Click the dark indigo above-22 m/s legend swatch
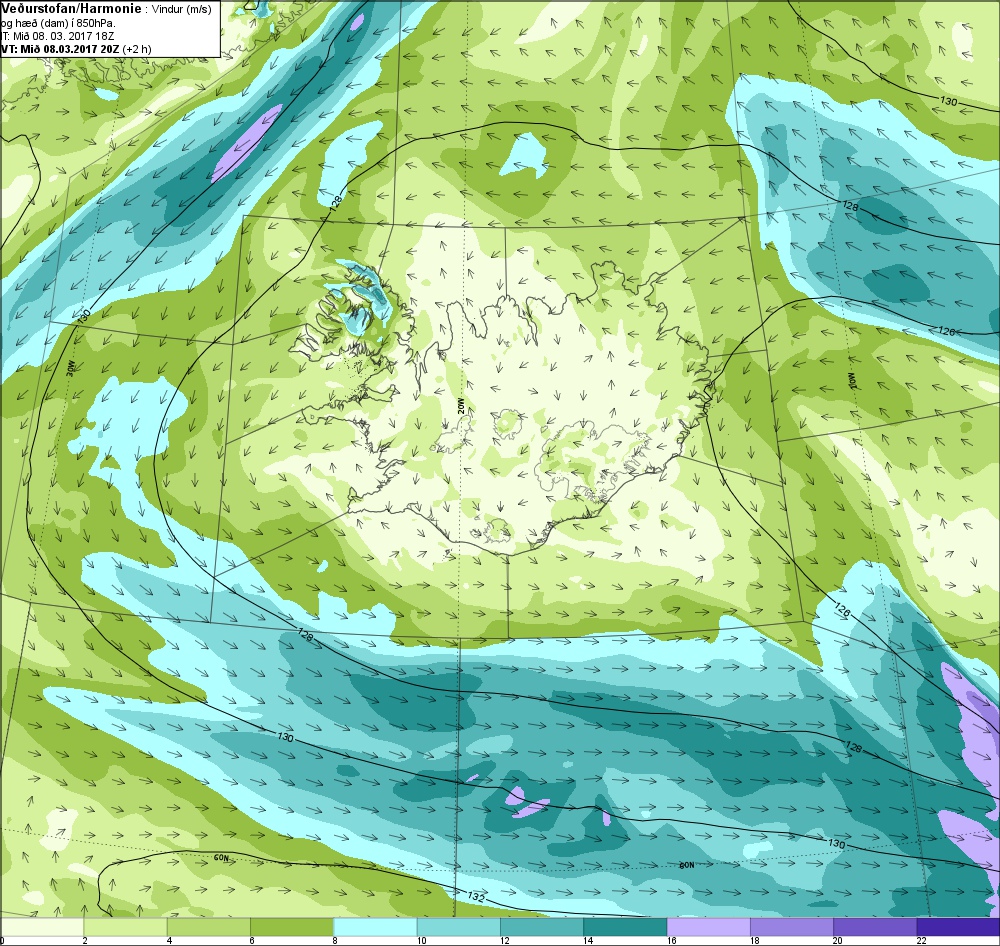The width and height of the screenshot is (1000, 946). pyautogui.click(x=958, y=926)
